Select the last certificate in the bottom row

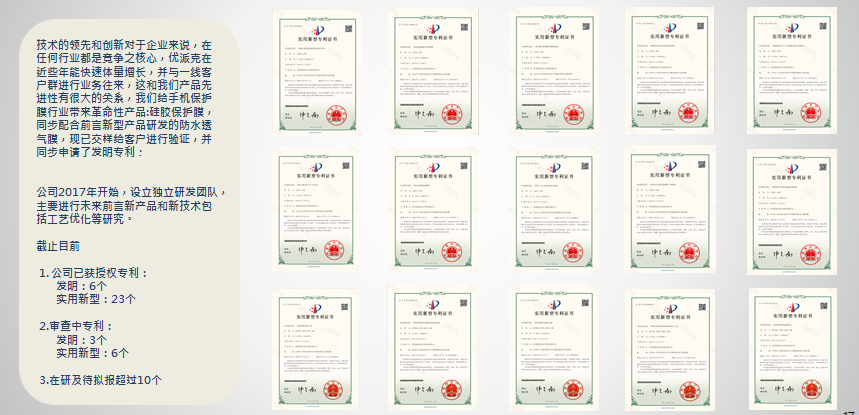click(791, 347)
